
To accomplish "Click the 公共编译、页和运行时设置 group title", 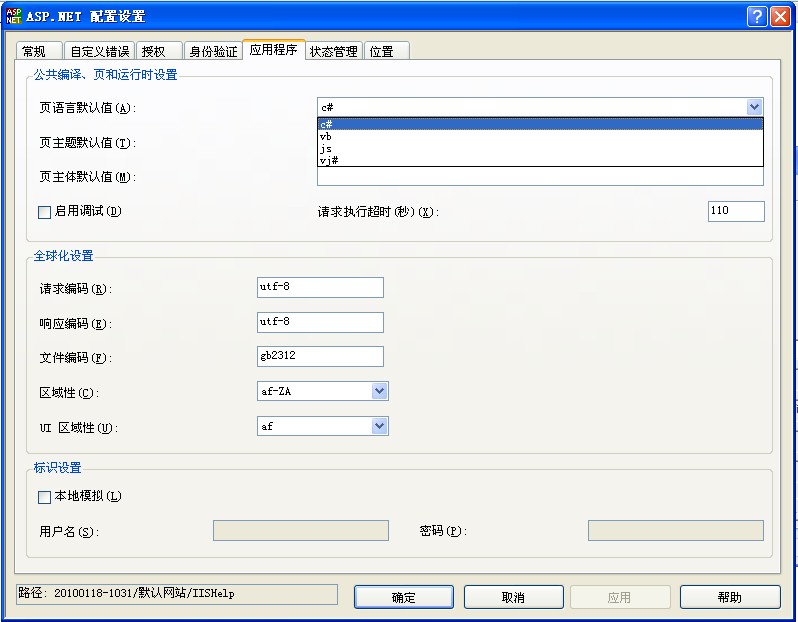I will pyautogui.click(x=105, y=75).
